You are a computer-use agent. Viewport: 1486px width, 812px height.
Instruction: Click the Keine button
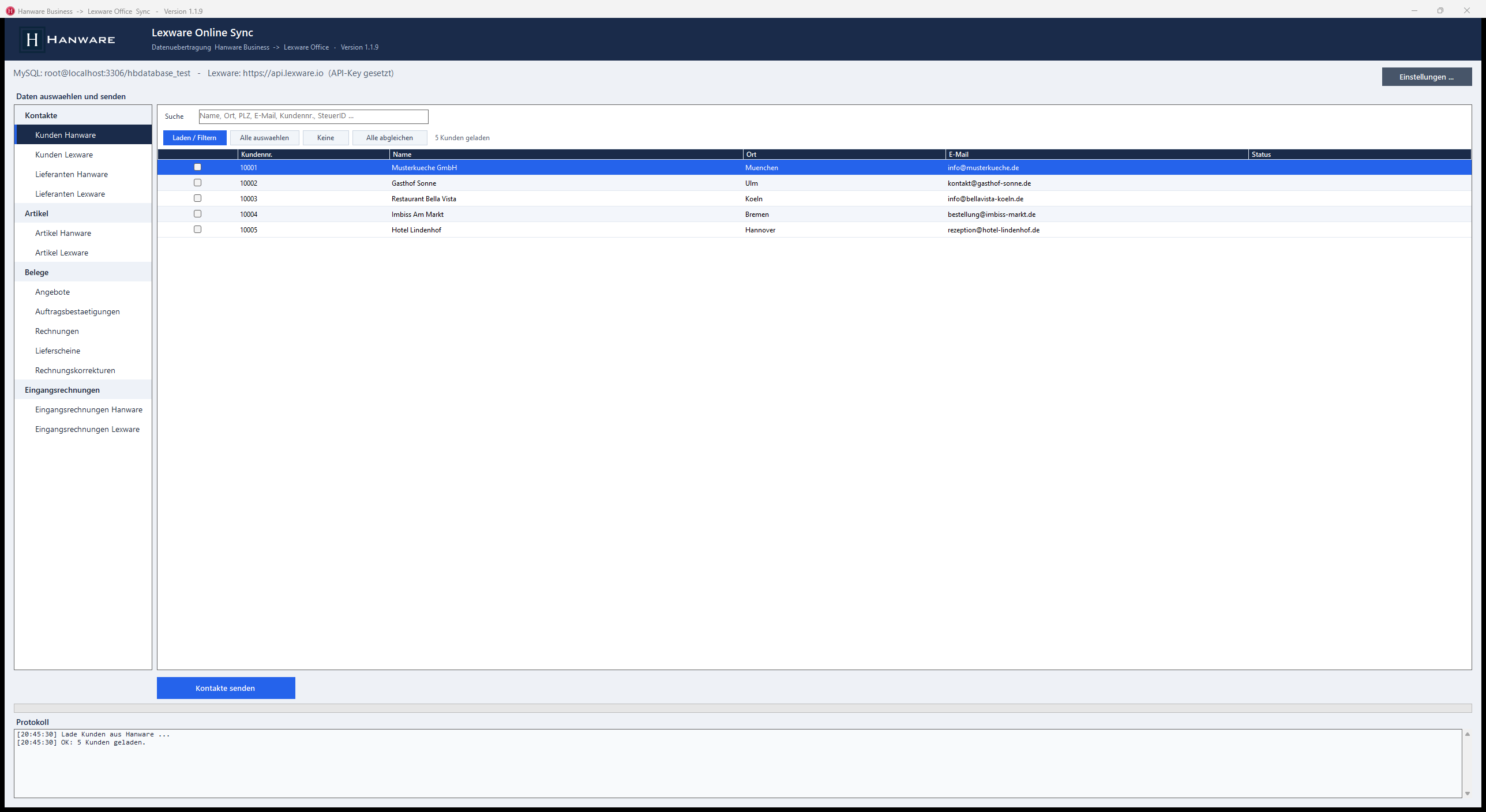coord(325,138)
